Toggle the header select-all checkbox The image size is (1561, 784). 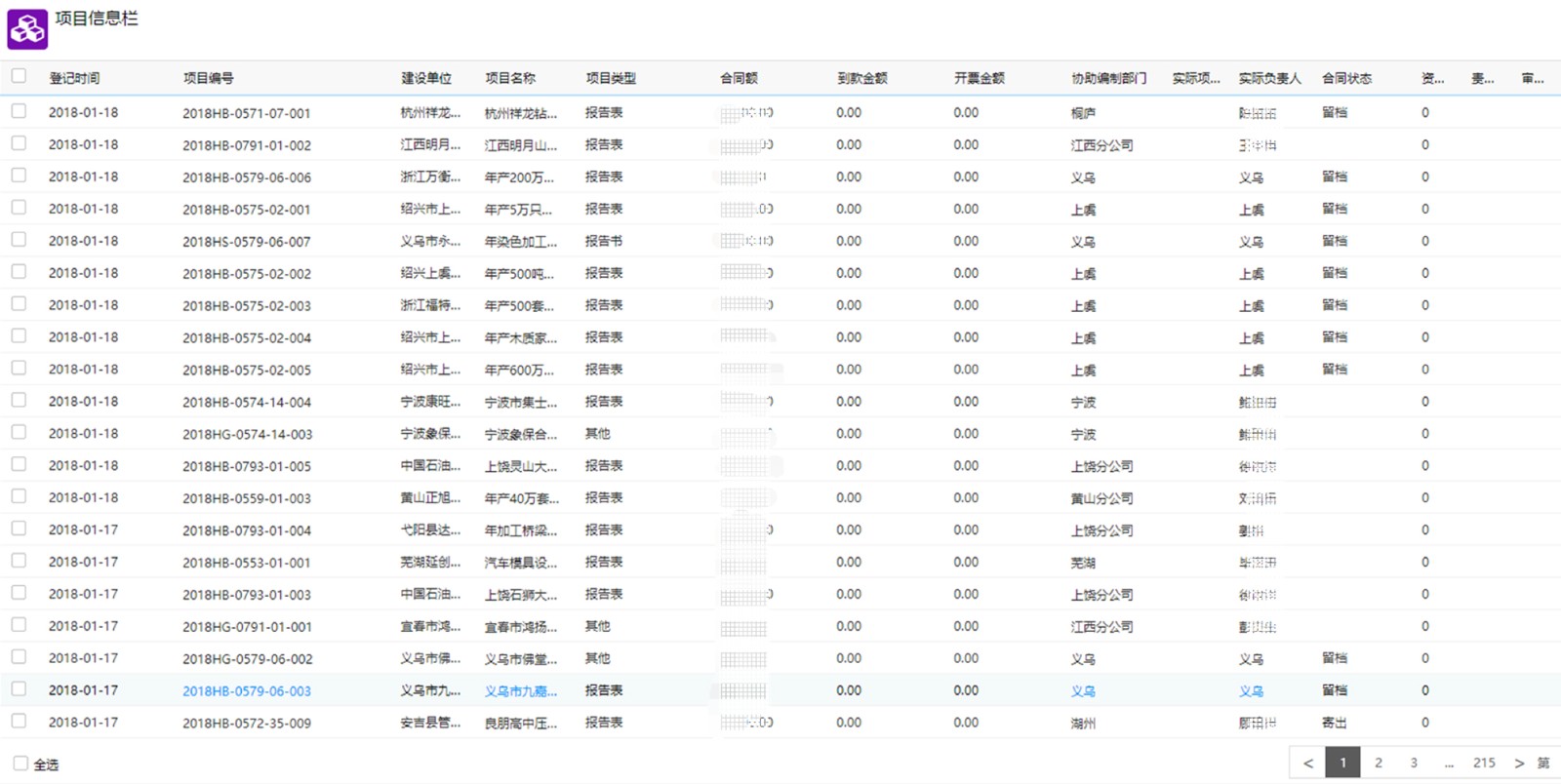click(x=19, y=76)
